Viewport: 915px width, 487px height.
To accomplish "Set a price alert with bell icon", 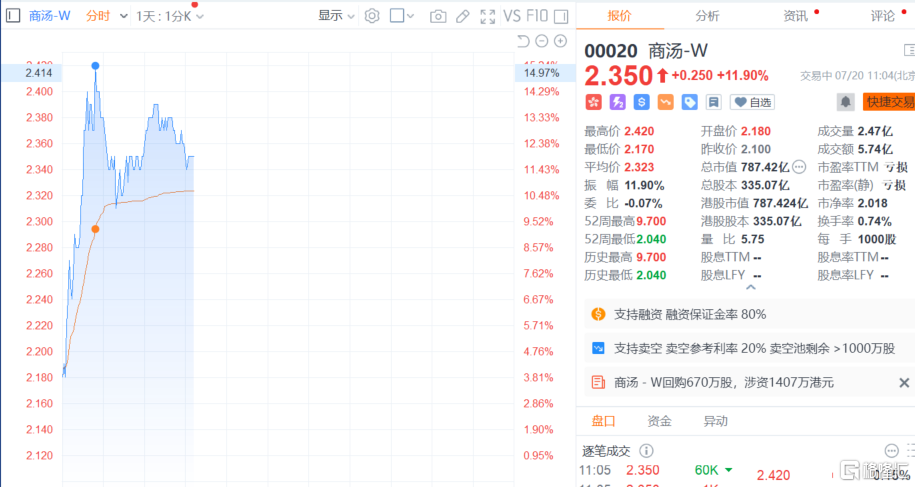I will [x=845, y=102].
